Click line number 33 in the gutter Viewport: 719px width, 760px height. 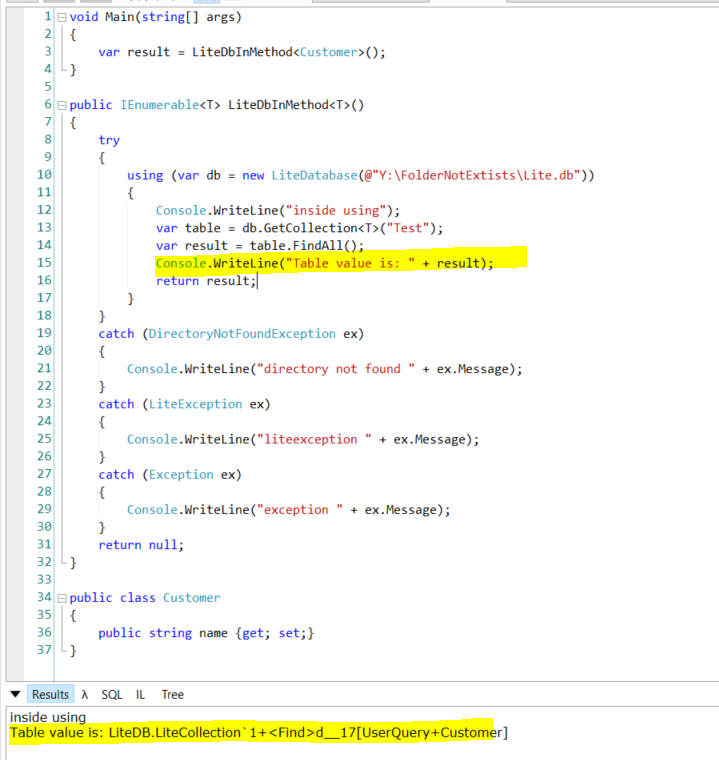[44, 580]
